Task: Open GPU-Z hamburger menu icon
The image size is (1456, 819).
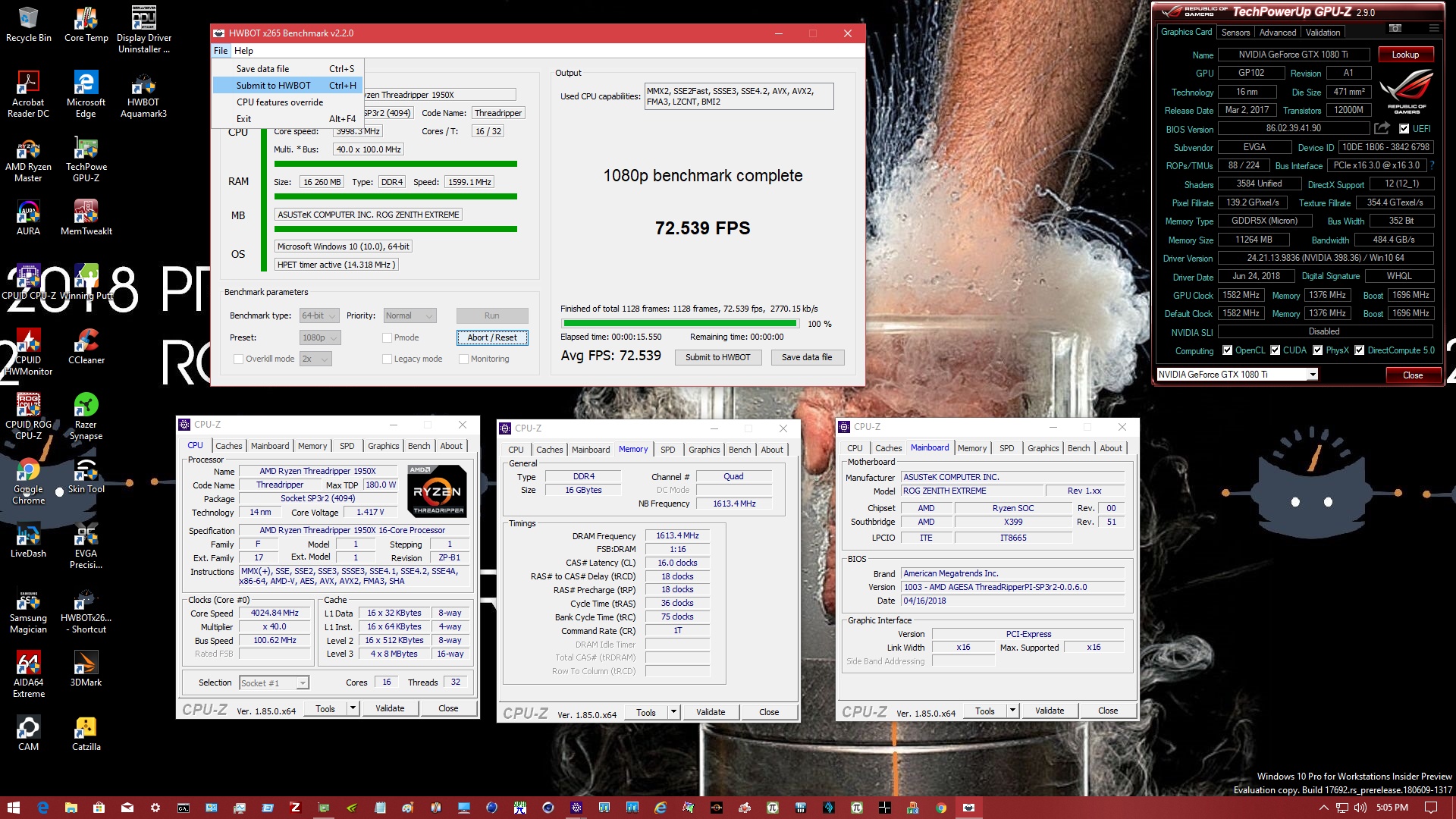Action: (1433, 29)
